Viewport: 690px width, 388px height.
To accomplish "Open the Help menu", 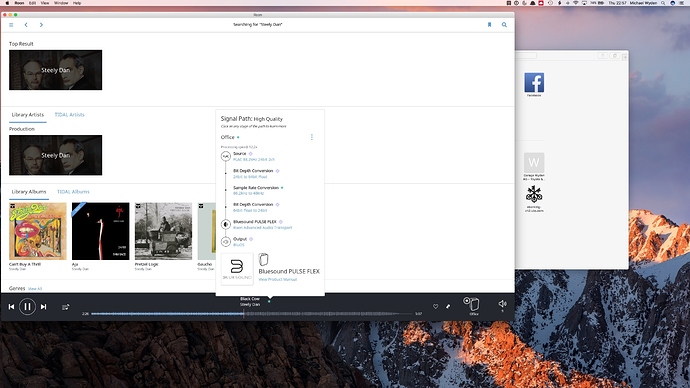I will [77, 3].
